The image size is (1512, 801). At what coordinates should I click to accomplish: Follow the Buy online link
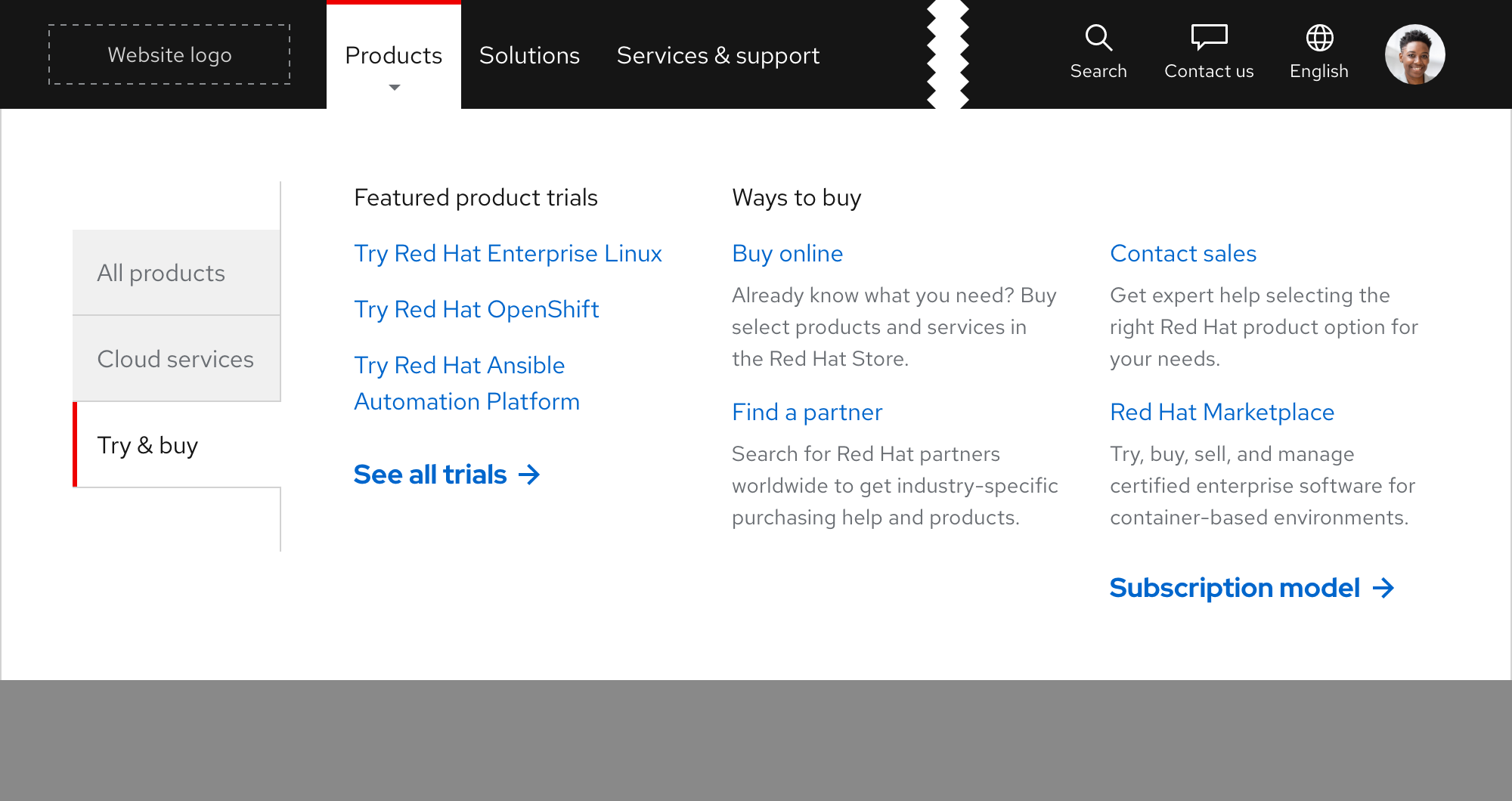[x=787, y=253]
